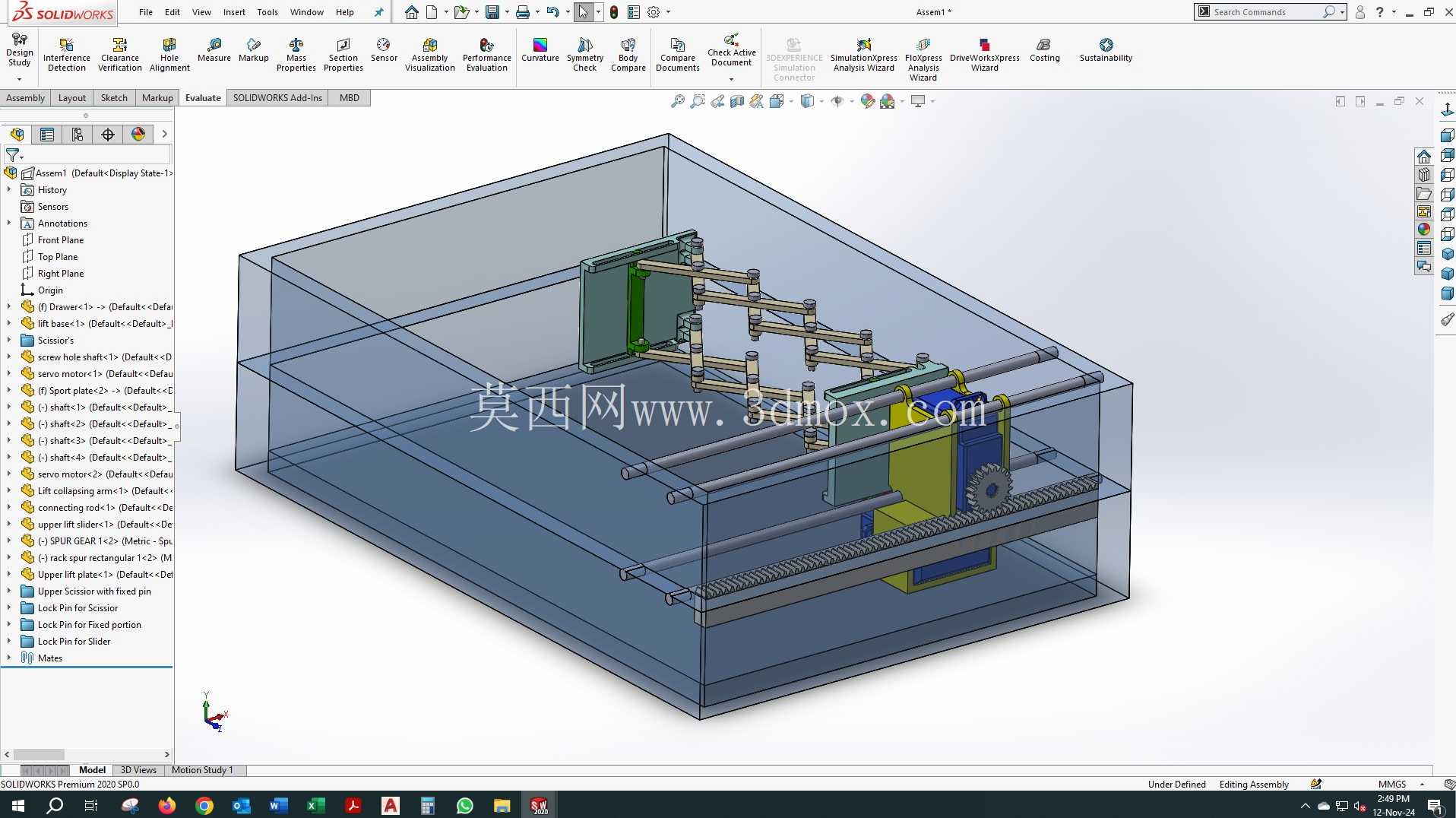Click the Curvature display tool
This screenshot has height=818, width=1456.
click(540, 50)
